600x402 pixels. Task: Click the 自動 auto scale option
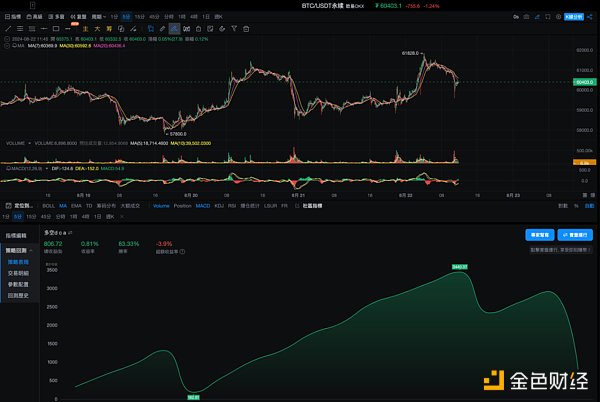tap(589, 206)
